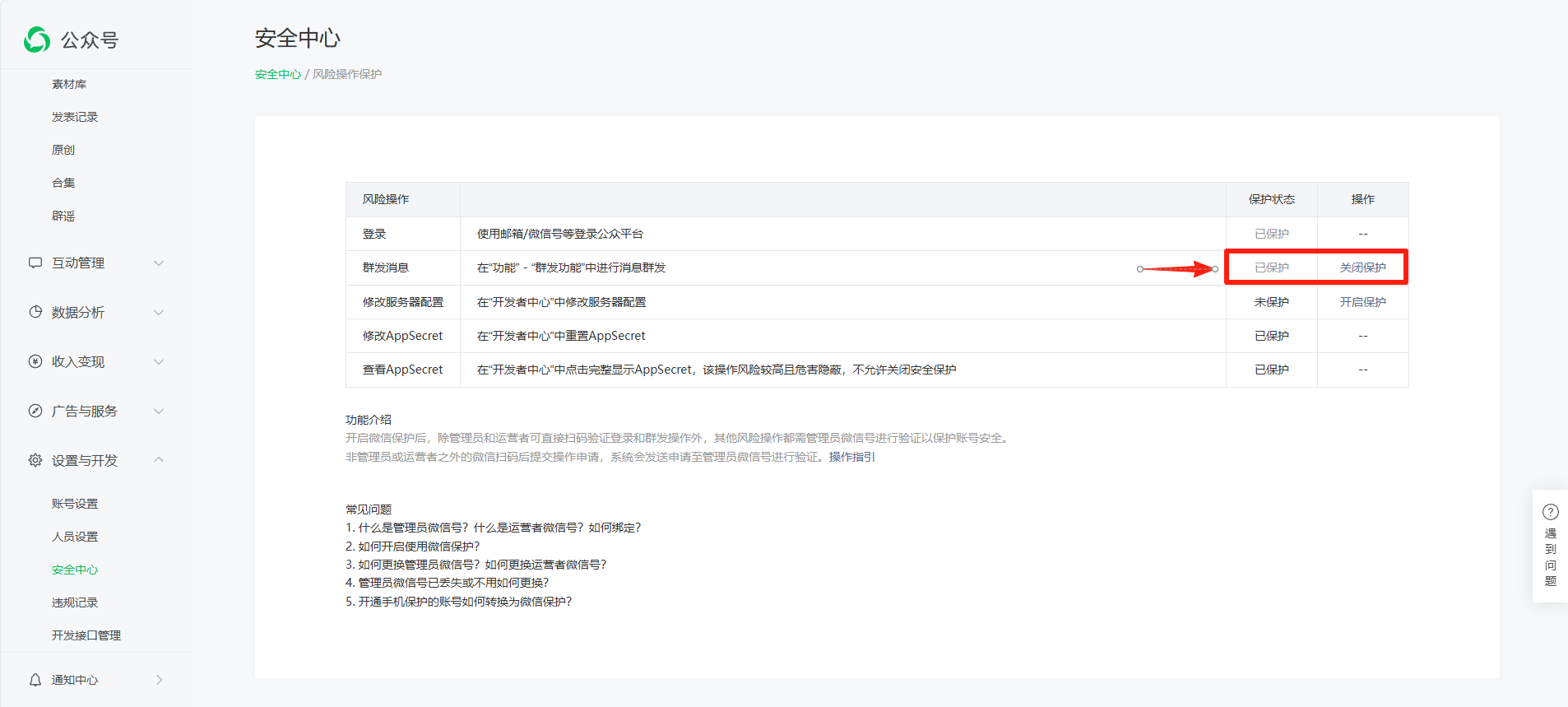
Task: Click the 遇到问题 question mark icon
Action: coord(1550,512)
